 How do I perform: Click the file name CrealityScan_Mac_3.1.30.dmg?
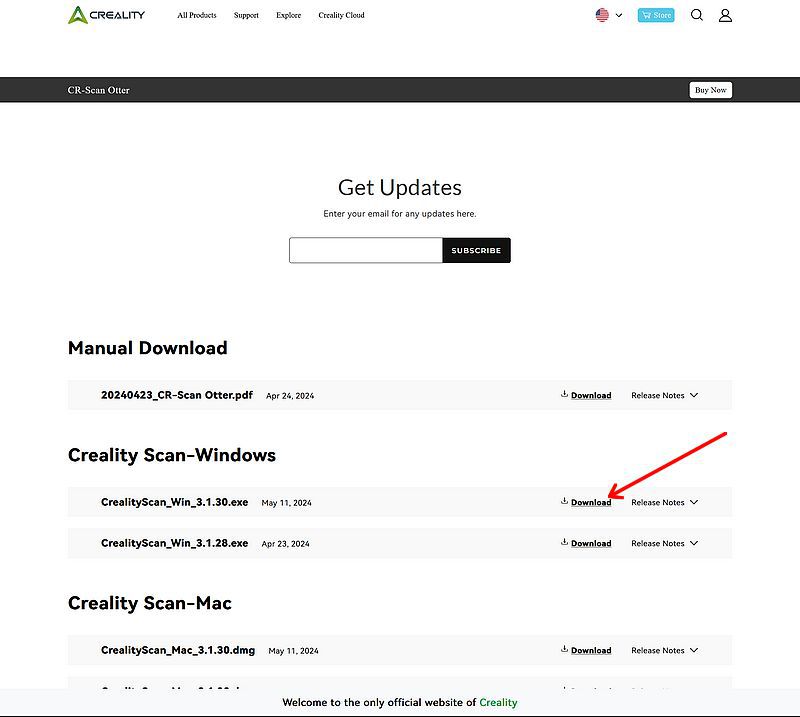[178, 650]
